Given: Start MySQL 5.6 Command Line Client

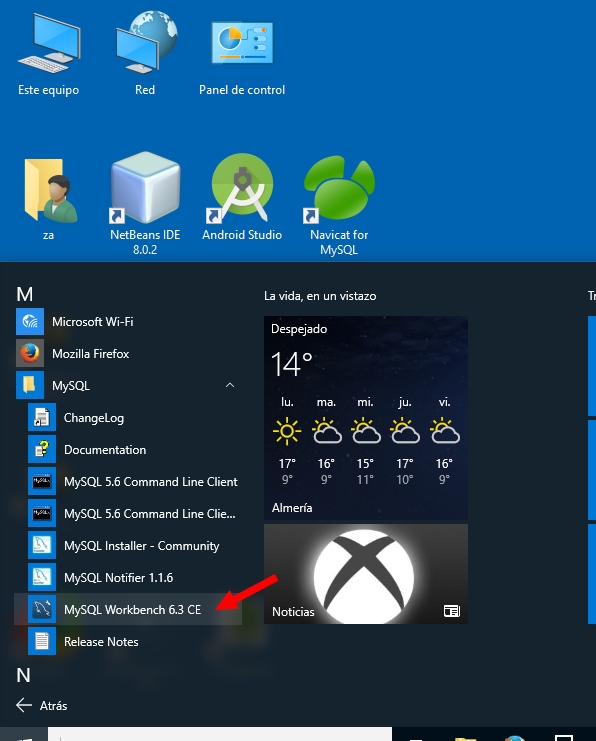Looking at the screenshot, I should pyautogui.click(x=128, y=482).
